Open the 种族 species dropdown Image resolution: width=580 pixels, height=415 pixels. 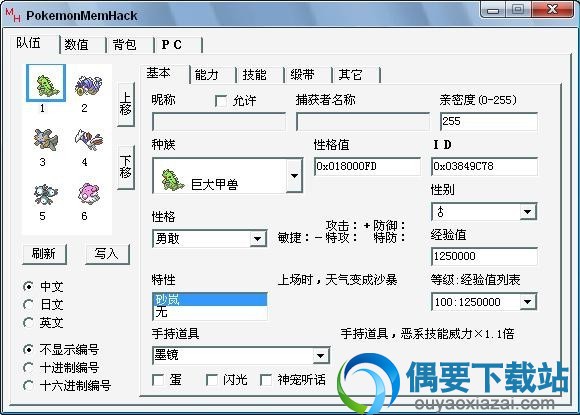[x=294, y=176]
